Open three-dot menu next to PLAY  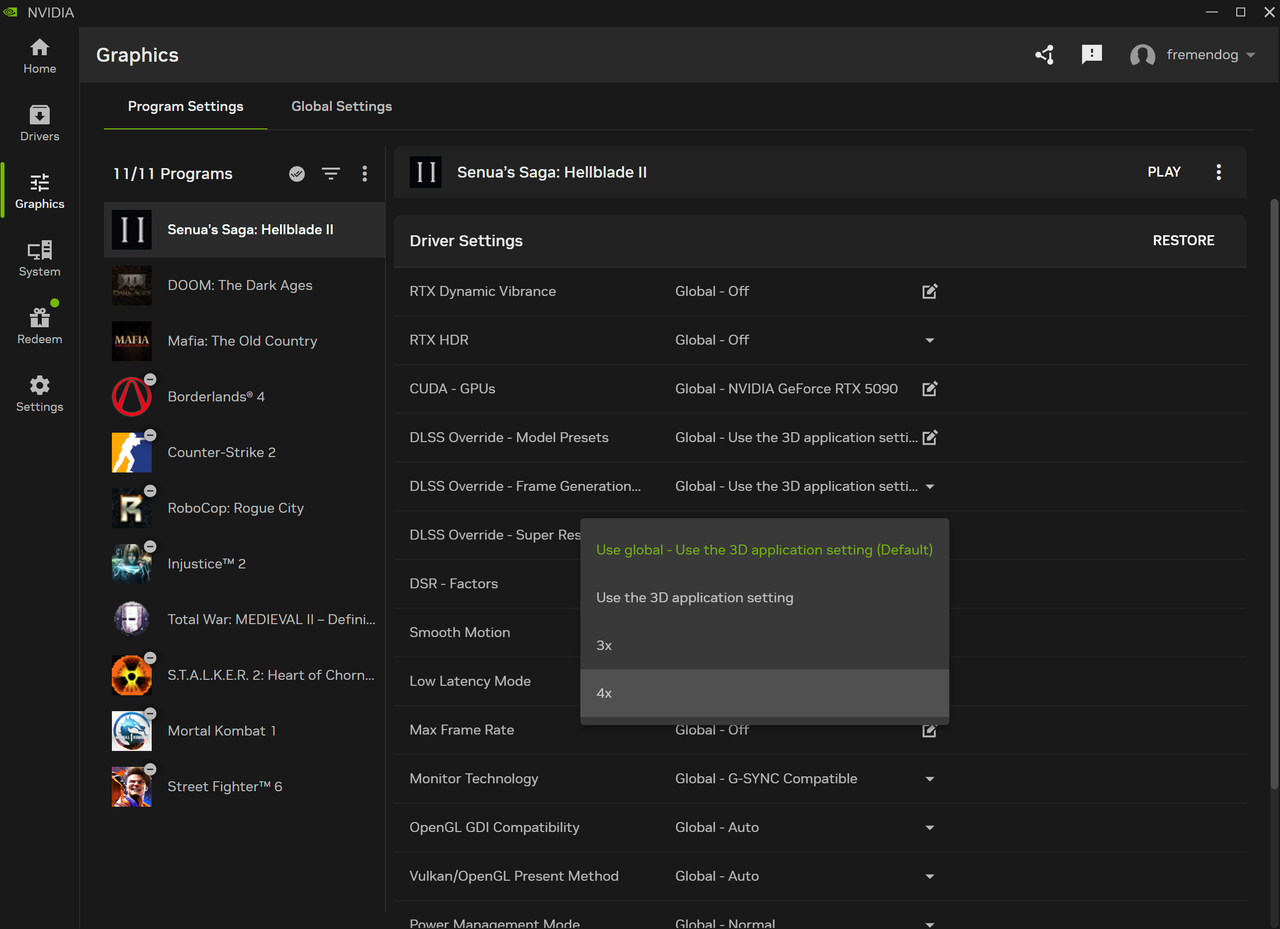tap(1218, 172)
